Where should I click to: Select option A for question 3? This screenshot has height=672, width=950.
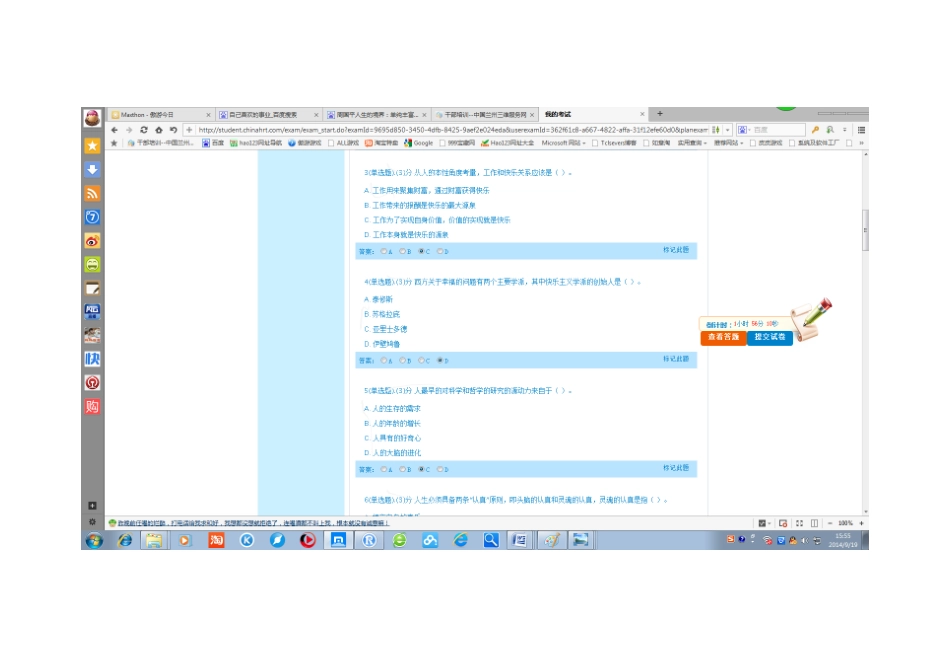tap(384, 251)
